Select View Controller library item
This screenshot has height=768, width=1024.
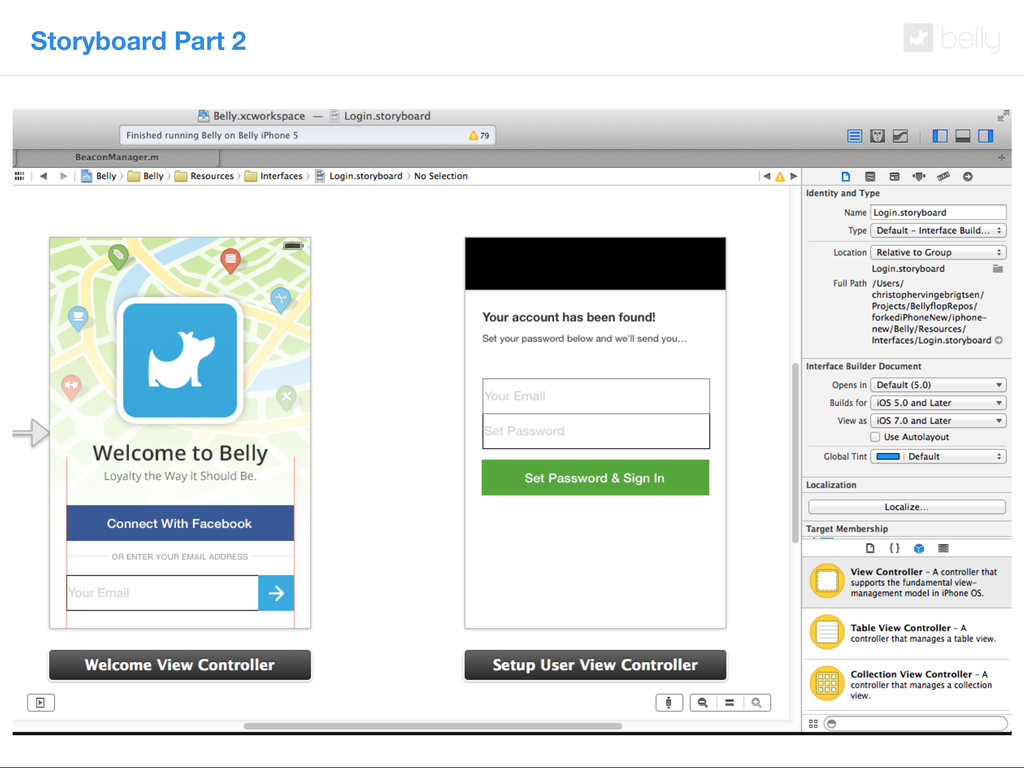tap(906, 582)
